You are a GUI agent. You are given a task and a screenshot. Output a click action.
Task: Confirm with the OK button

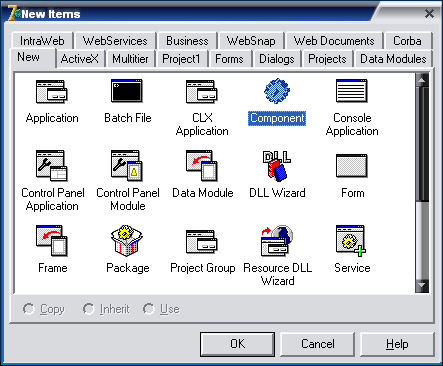(x=237, y=344)
